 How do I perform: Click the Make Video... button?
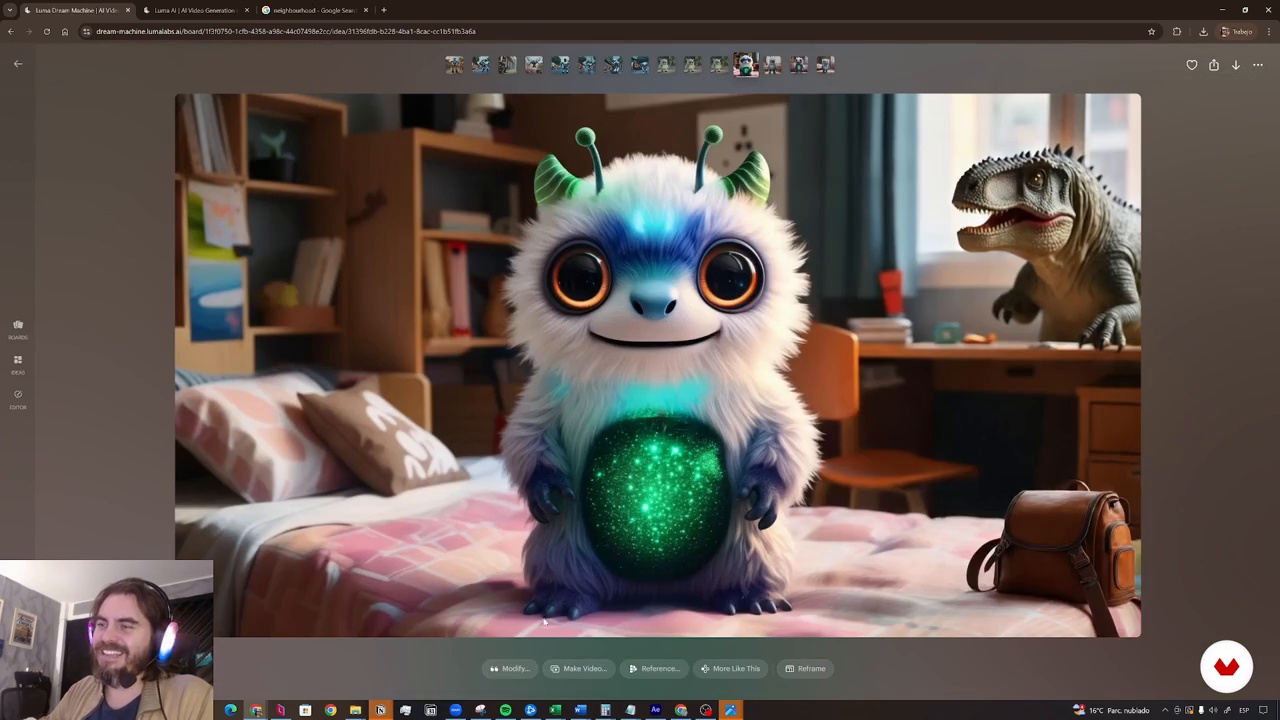[578, 669]
